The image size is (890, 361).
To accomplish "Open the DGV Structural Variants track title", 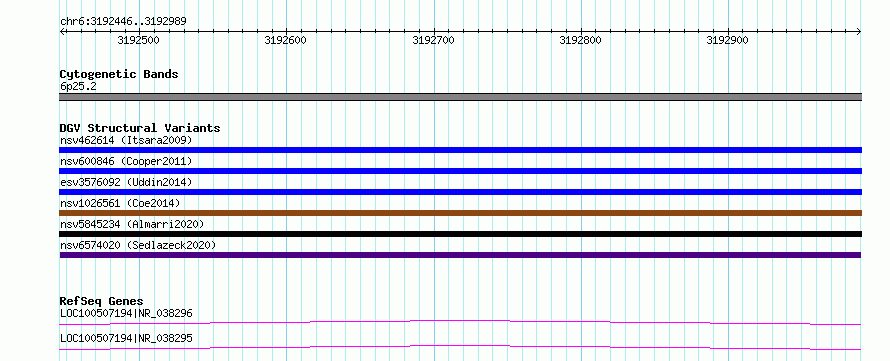I will [x=140, y=128].
